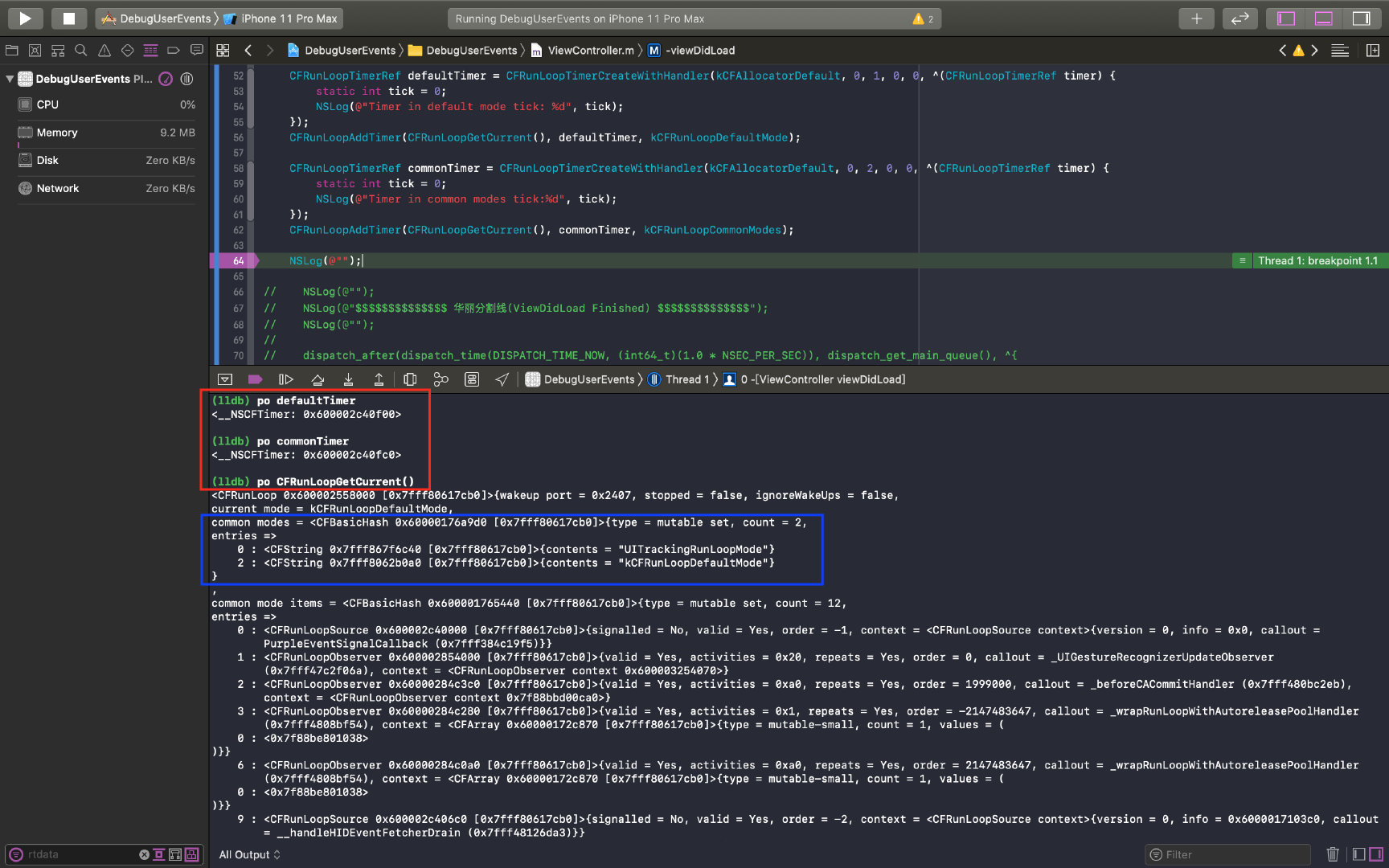Open Environment Overrides
1389x868 pixels.
(472, 379)
